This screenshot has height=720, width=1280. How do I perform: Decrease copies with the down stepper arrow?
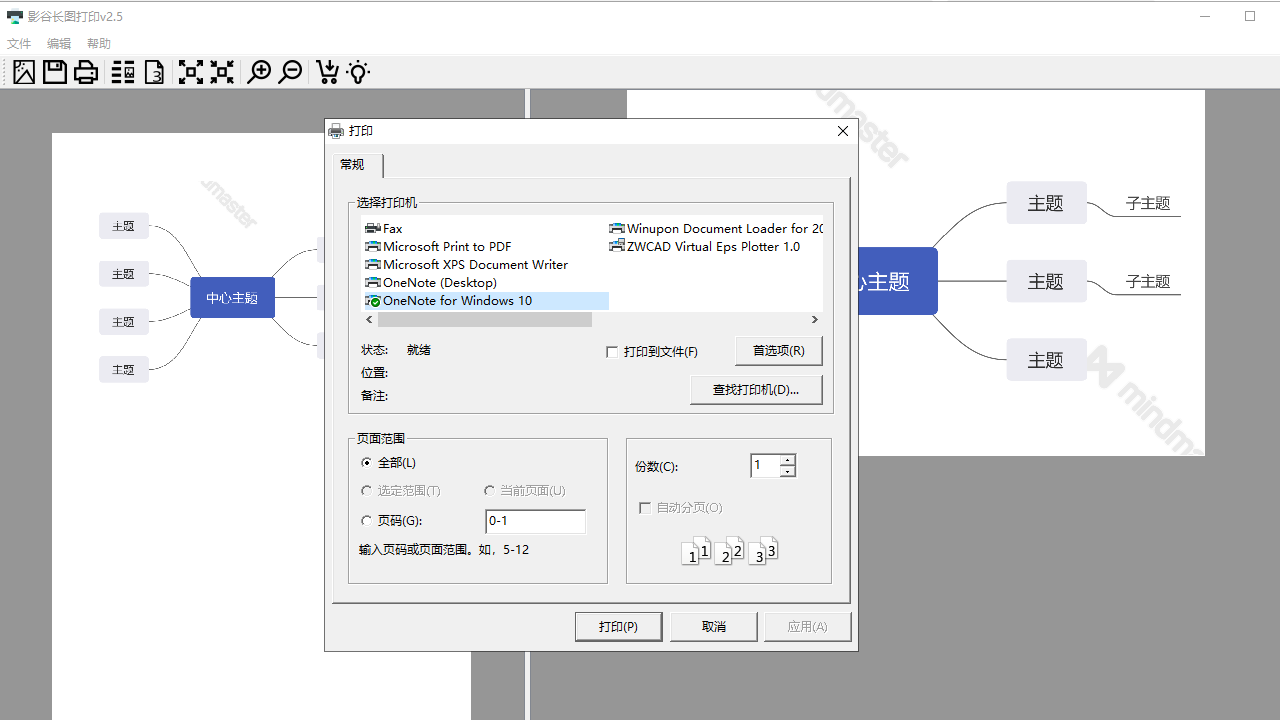tap(788, 471)
